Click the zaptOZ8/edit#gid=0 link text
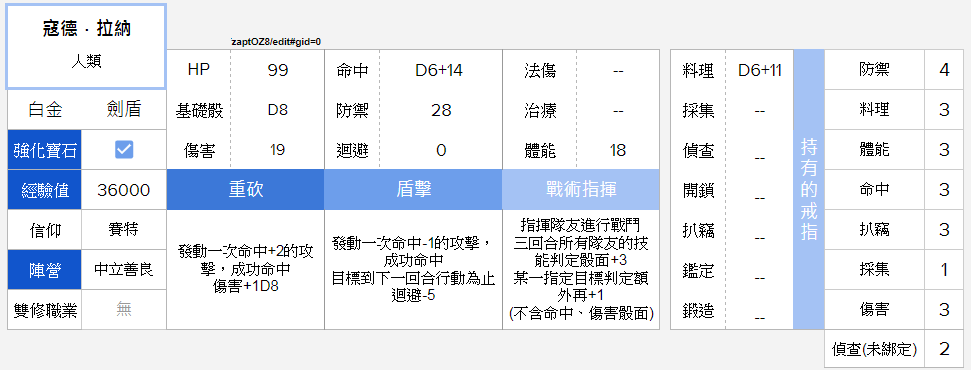The image size is (971, 370). tap(276, 42)
